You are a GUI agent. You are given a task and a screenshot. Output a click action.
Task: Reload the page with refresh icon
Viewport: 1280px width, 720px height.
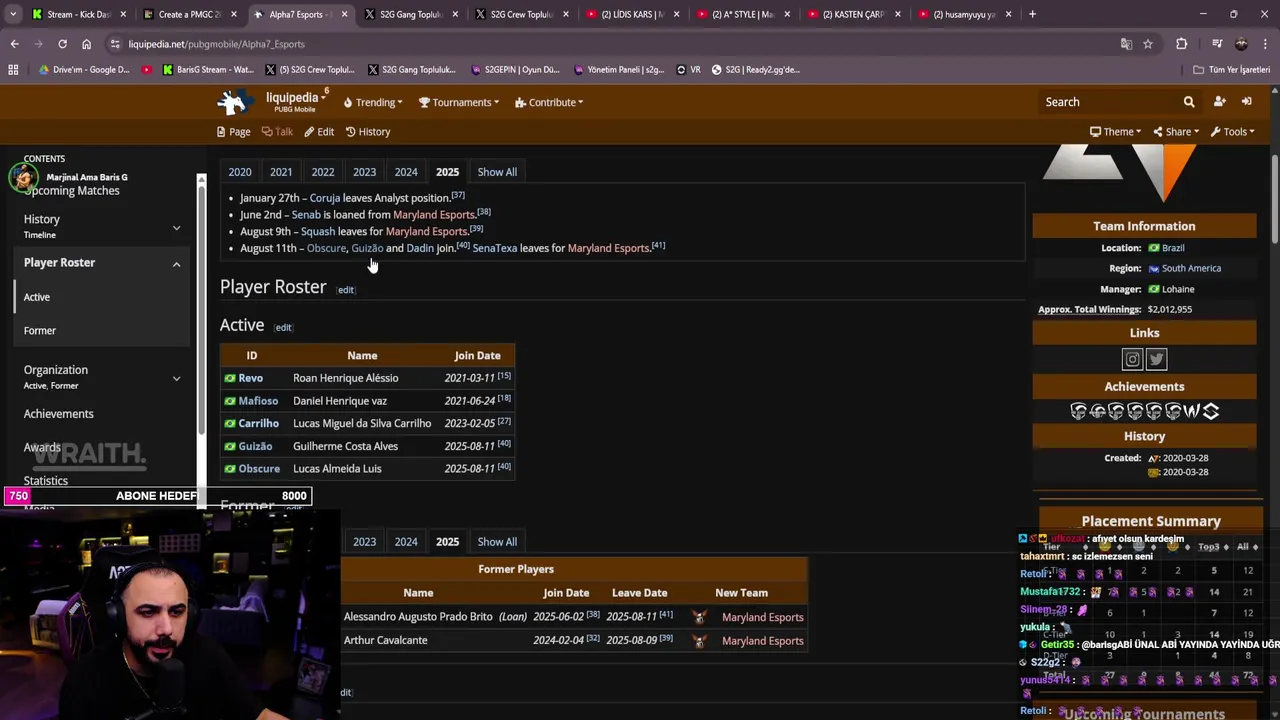coord(62,44)
